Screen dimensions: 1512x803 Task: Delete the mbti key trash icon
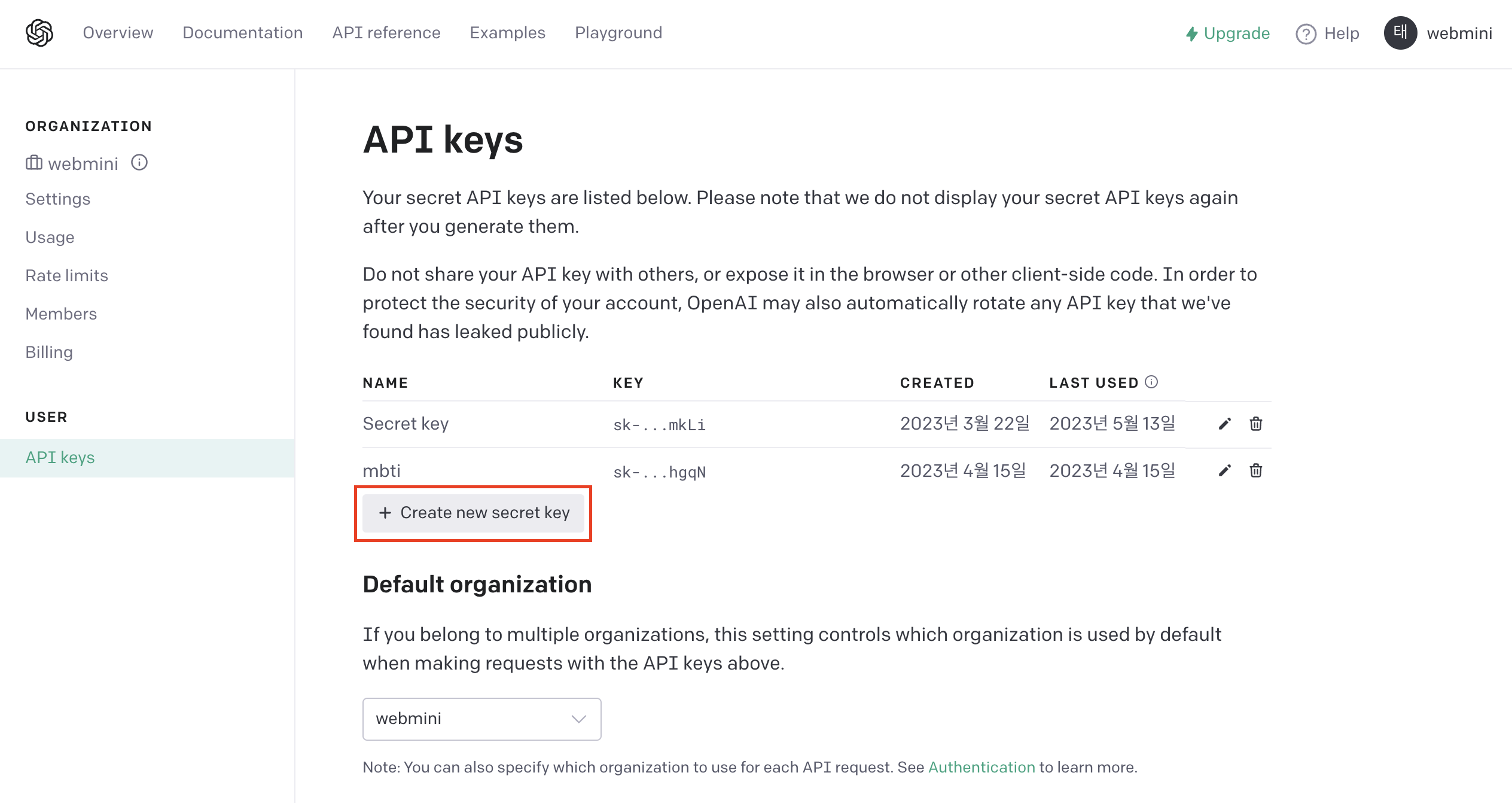[x=1255, y=471]
